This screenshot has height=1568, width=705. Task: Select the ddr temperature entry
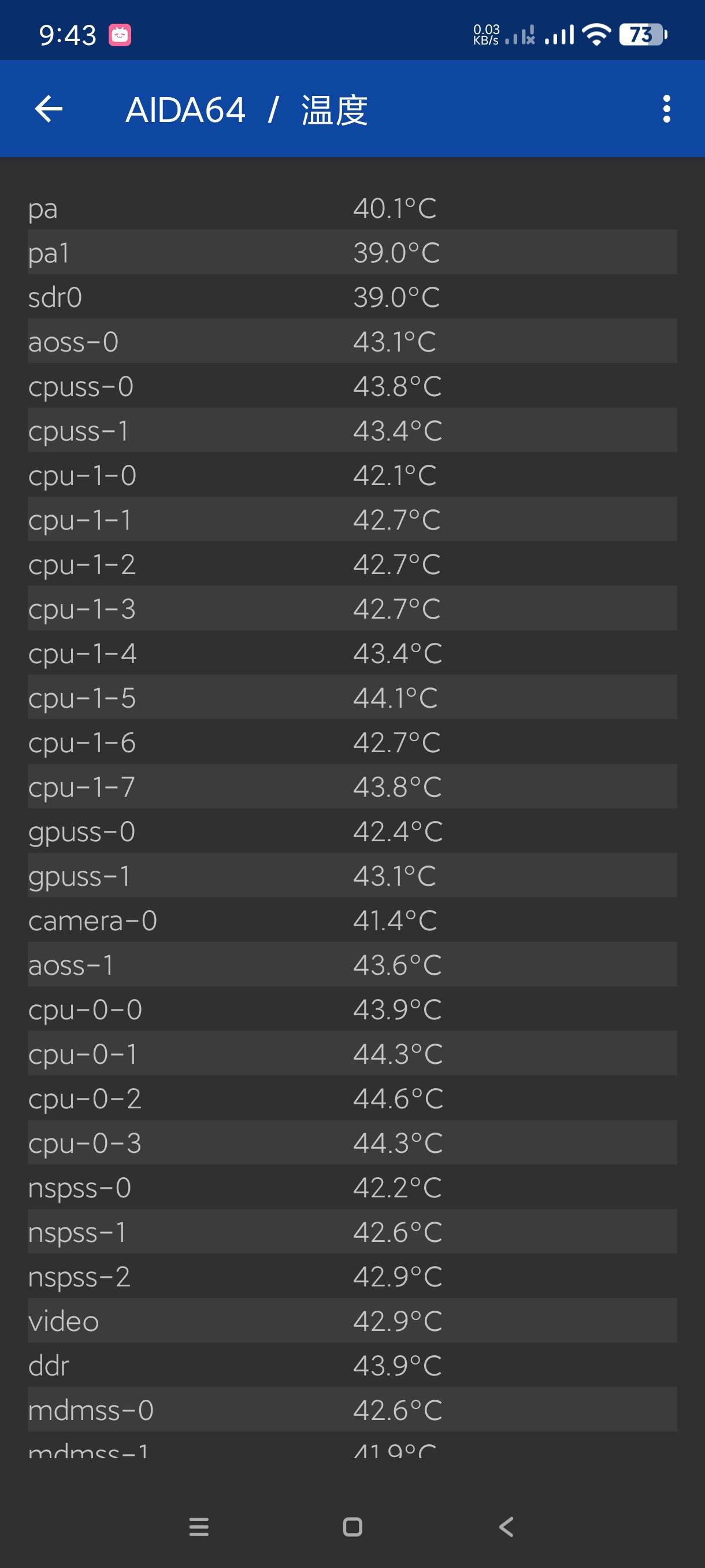(352, 1365)
